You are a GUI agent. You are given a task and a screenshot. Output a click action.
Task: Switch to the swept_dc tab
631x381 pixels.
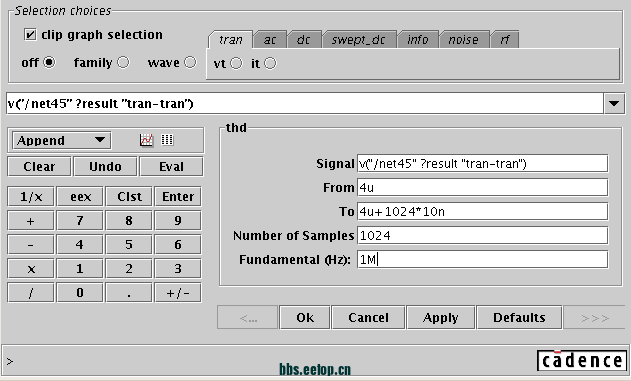(x=359, y=39)
